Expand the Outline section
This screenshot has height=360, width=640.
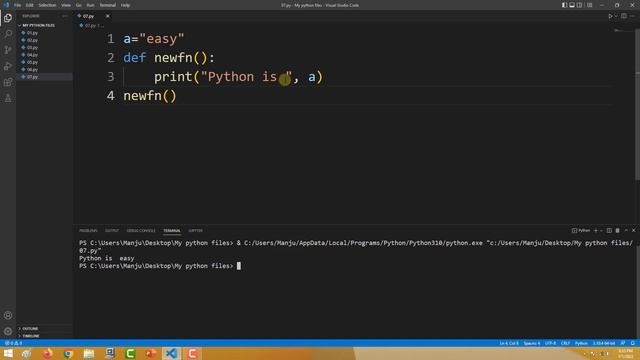tap(44, 328)
